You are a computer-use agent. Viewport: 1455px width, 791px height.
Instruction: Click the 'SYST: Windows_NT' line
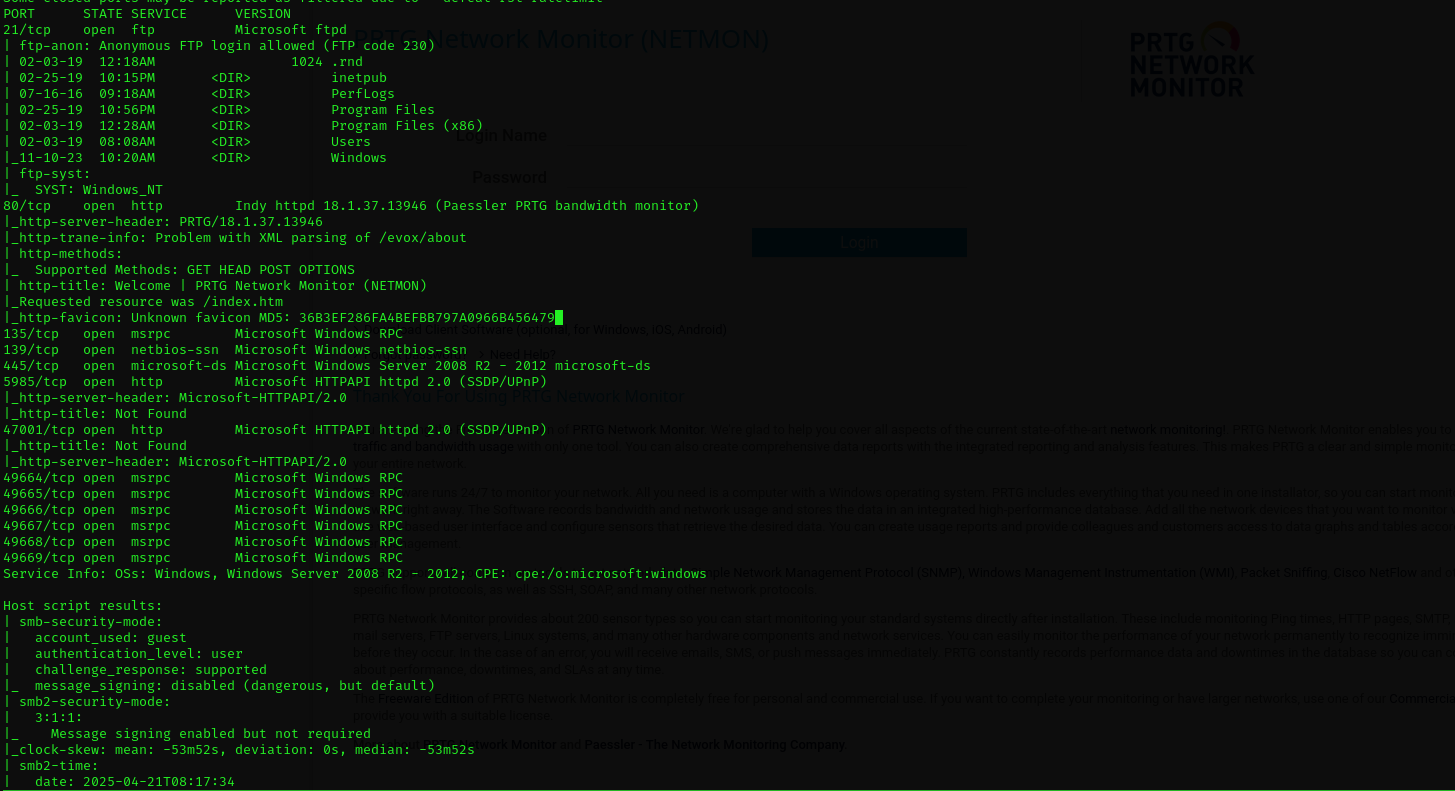(83, 190)
